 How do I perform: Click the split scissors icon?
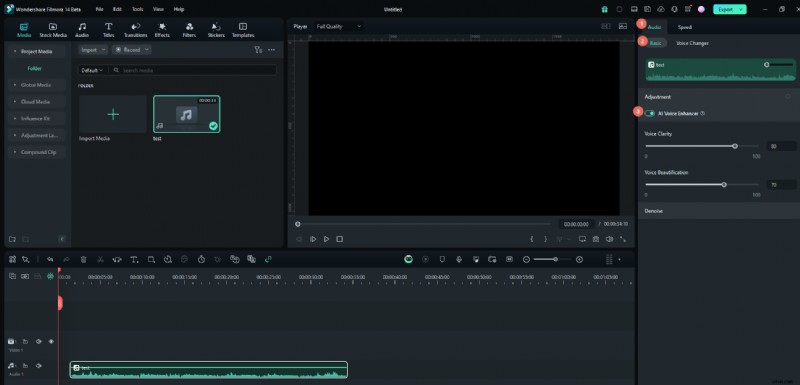[101, 260]
